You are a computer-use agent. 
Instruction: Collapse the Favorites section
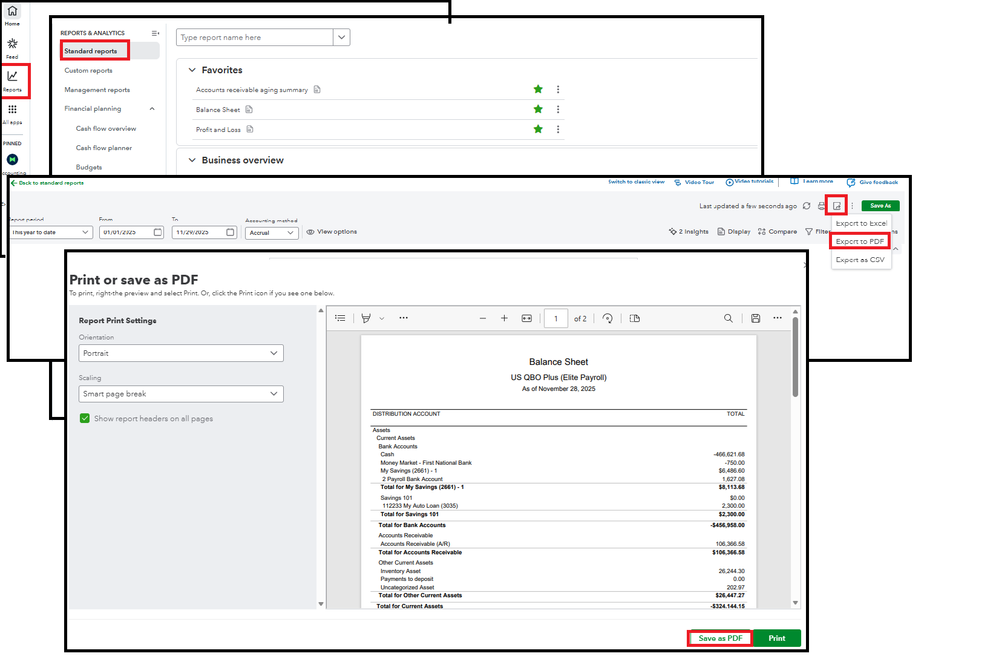tap(192, 70)
